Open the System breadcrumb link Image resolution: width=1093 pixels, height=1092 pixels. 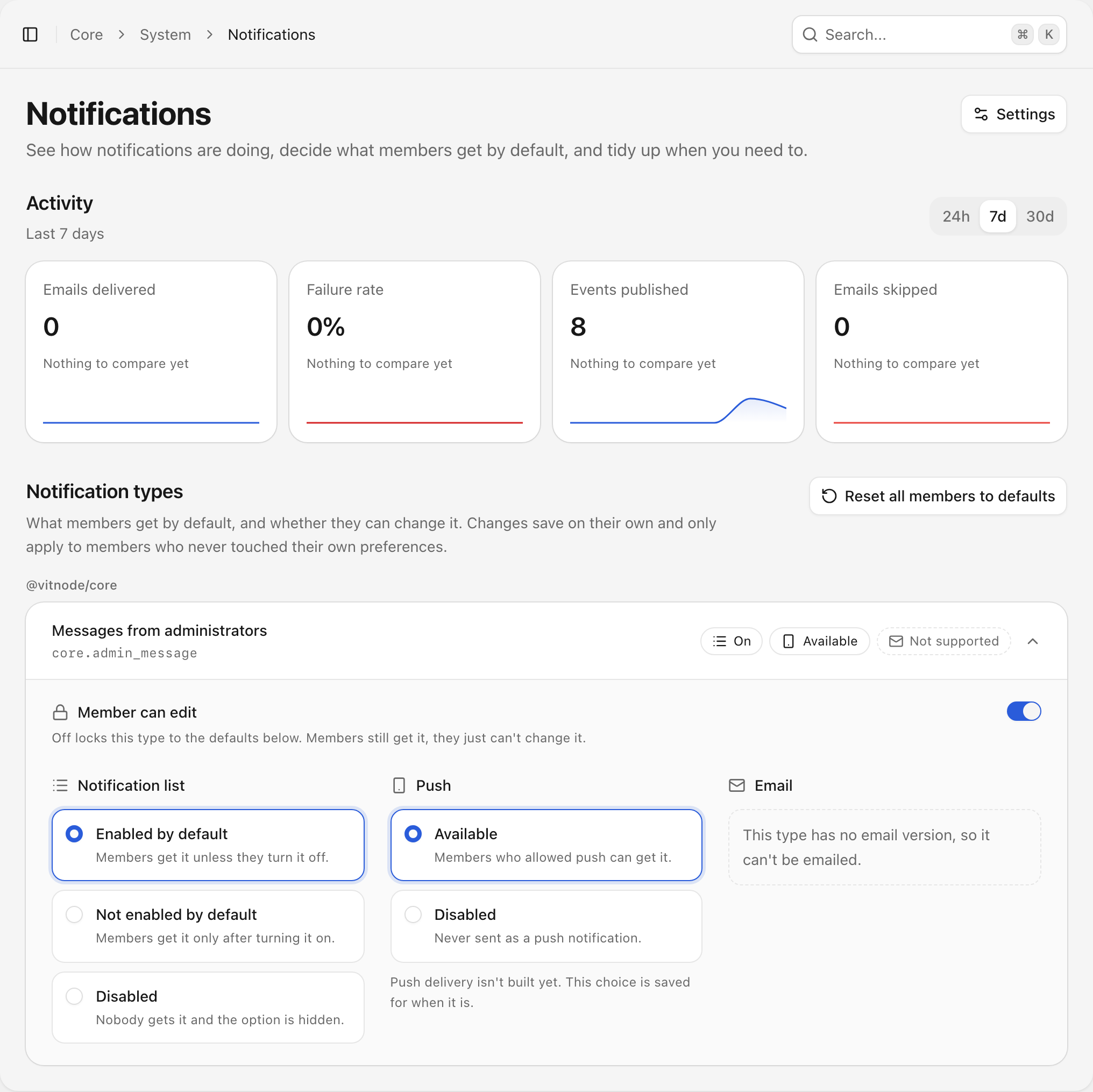165,34
